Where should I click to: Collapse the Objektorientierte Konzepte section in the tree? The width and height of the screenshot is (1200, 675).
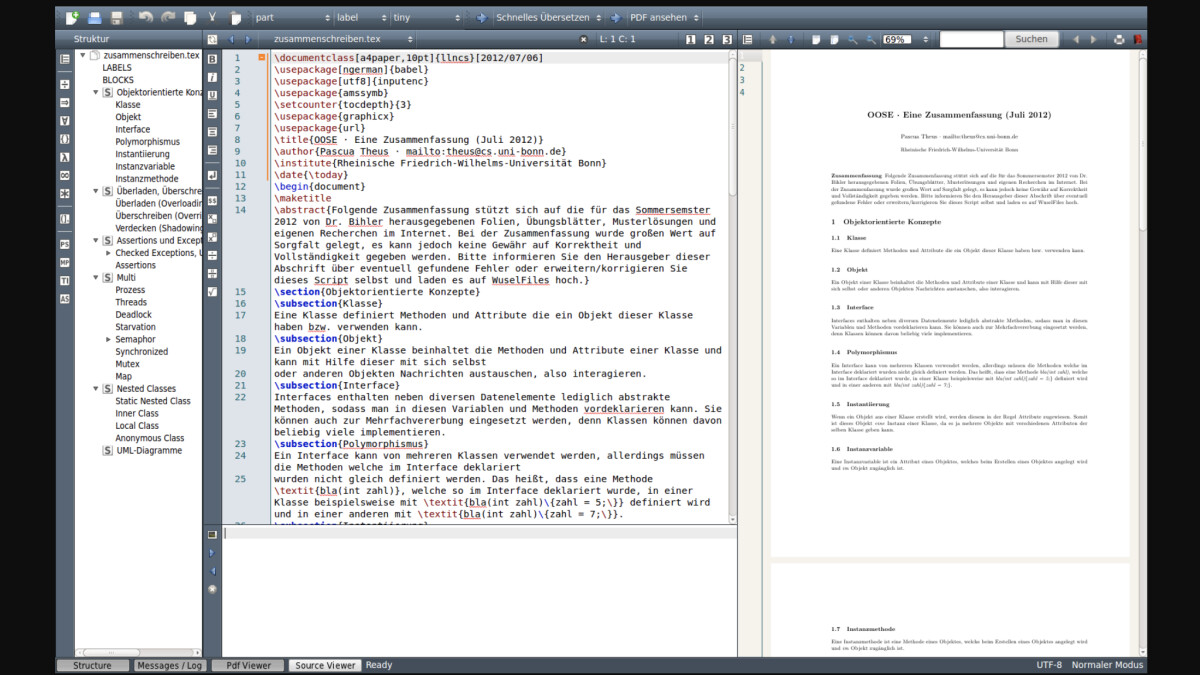tap(96, 92)
